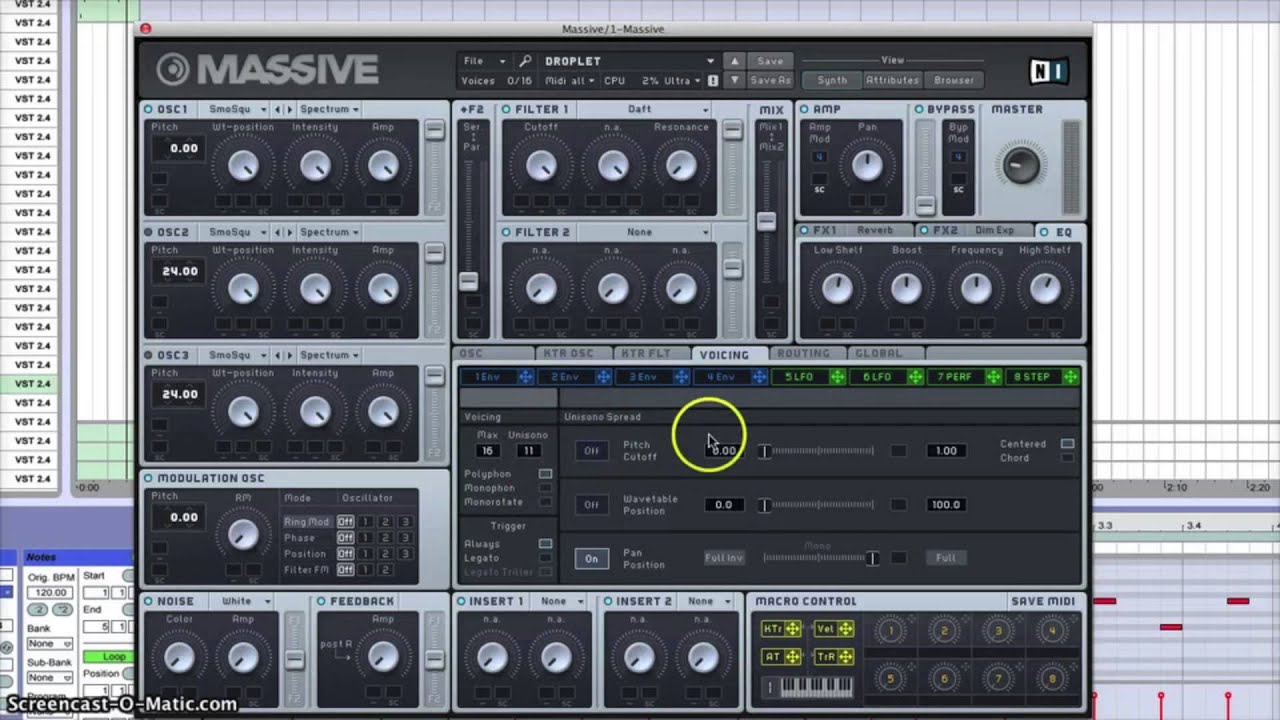Image resolution: width=1280 pixels, height=720 pixels.
Task: Open Noise White type dropdown
Action: pyautogui.click(x=246, y=601)
